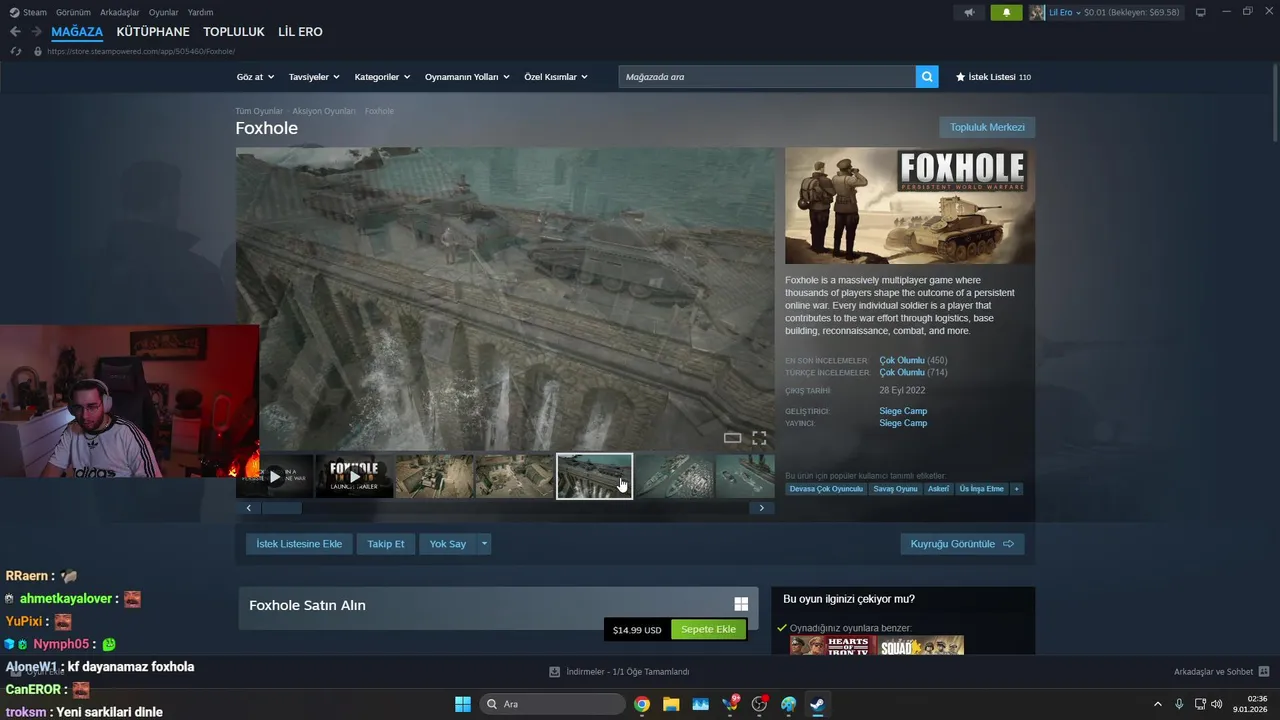Click the Steam back navigation arrow
Screen dimensions: 1280x720
[15, 32]
